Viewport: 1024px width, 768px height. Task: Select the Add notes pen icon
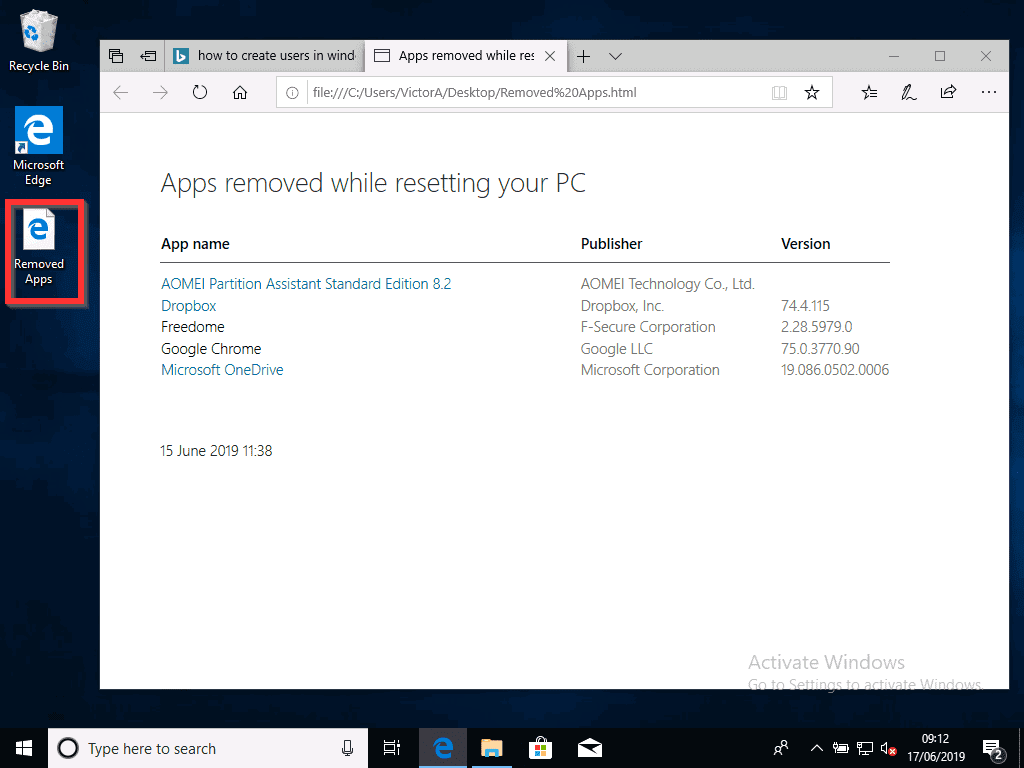(908, 93)
